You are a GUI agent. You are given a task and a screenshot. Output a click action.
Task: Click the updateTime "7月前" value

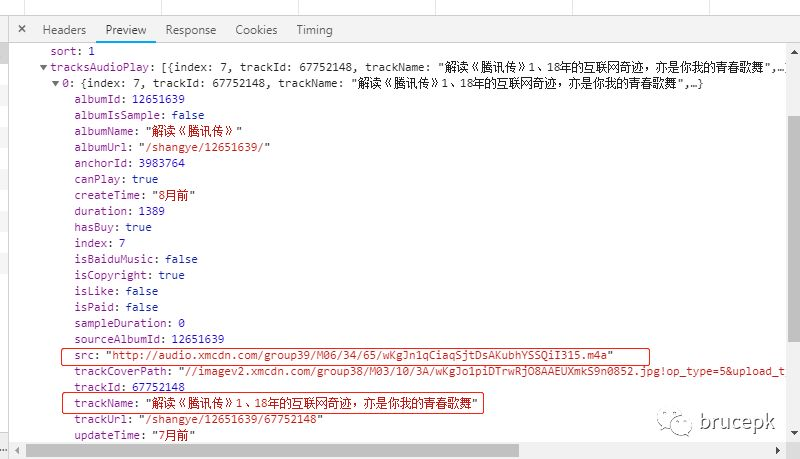(173, 436)
